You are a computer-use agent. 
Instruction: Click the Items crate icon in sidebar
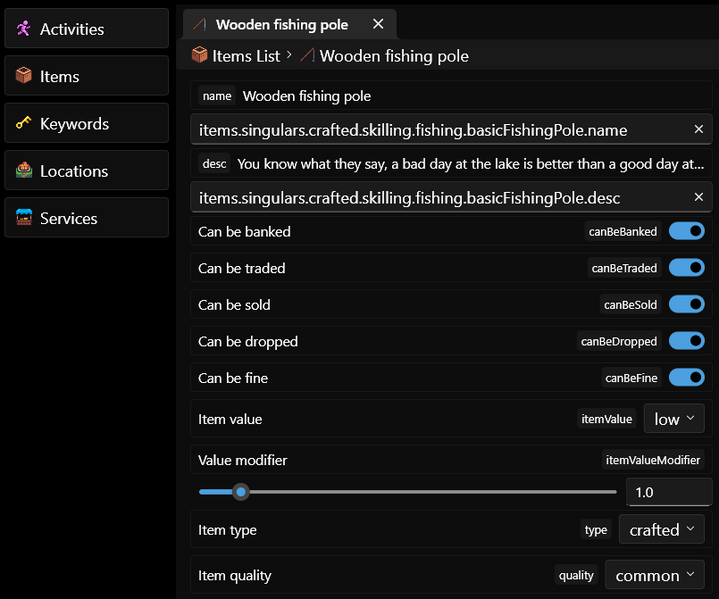click(x=23, y=76)
